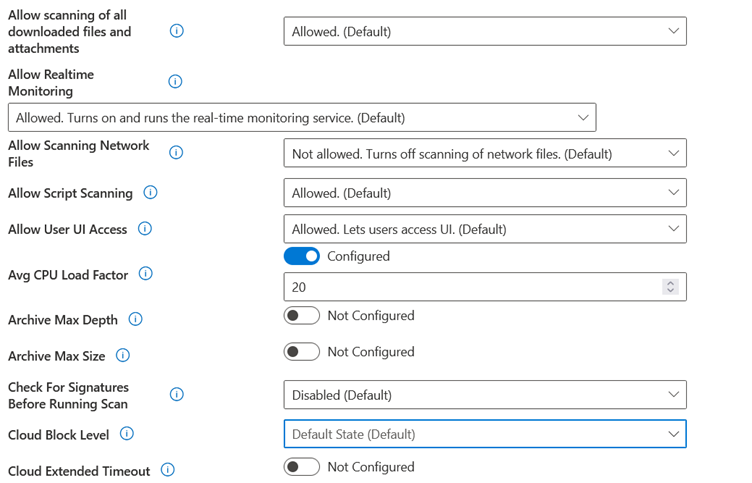The image size is (752, 483).
Task: Open info tooltip for Allow Script Scanning
Action: [150, 193]
